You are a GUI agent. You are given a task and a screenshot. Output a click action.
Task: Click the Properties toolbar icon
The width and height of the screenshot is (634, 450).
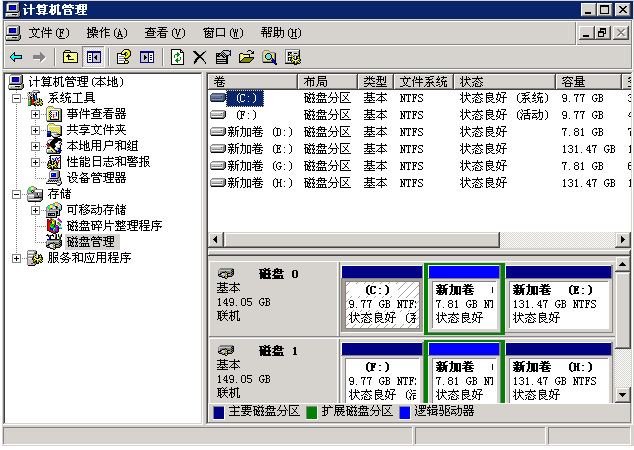(223, 57)
